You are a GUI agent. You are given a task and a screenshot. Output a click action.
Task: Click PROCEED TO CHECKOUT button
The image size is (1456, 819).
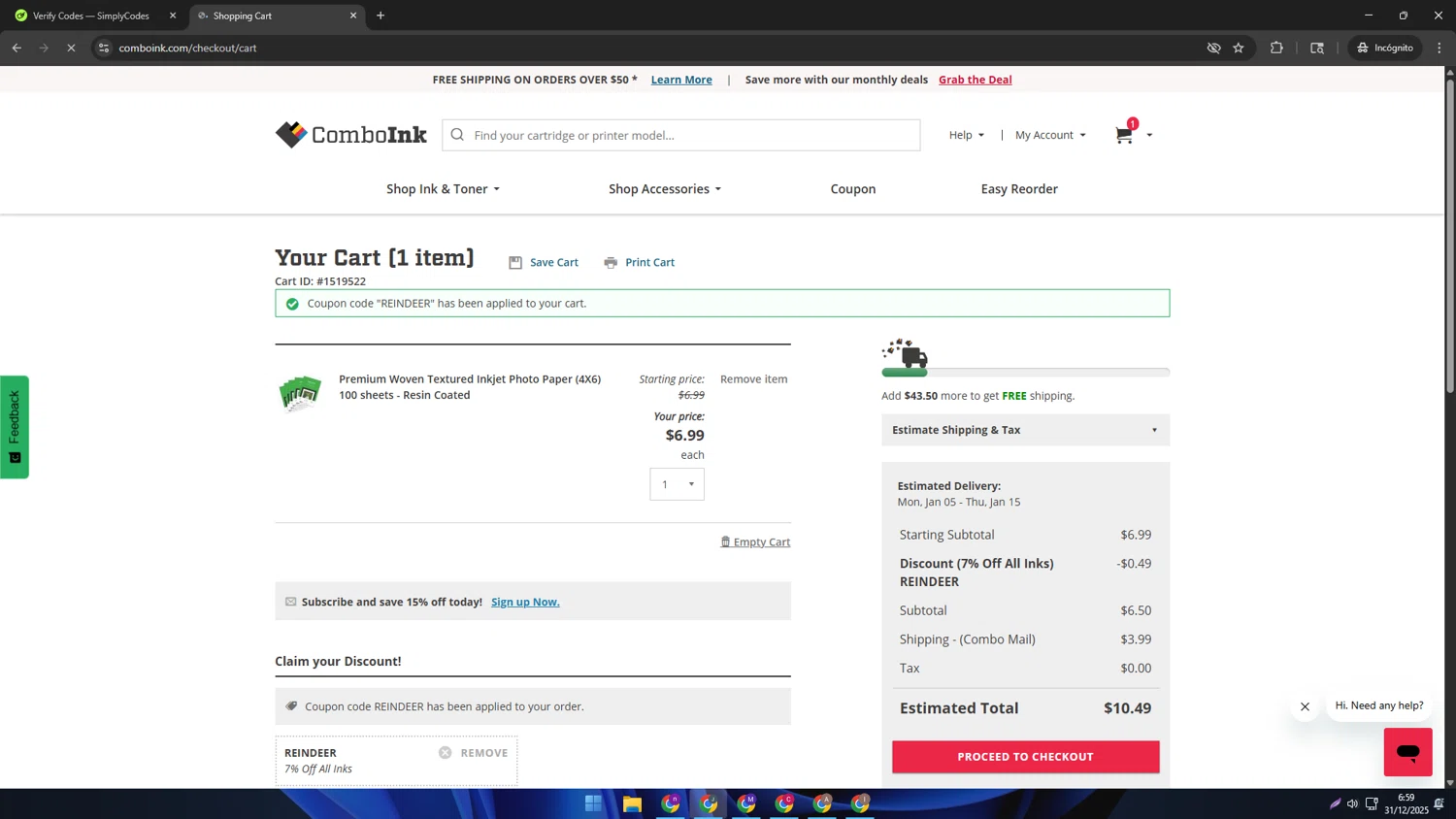point(1025,757)
